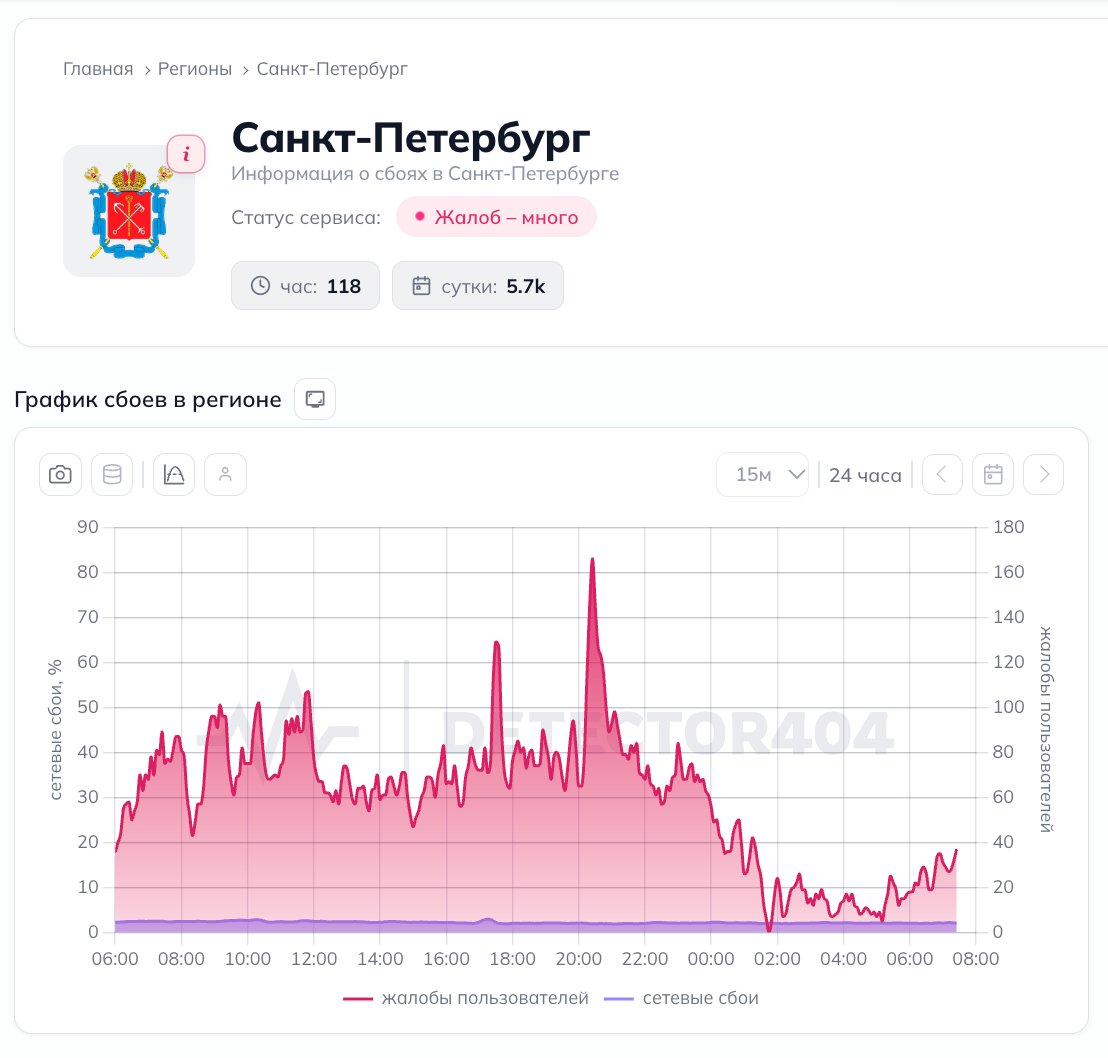Image resolution: width=1108 pixels, height=1058 pixels.
Task: Click the сутки: 5.7k stat badge
Action: click(x=478, y=286)
